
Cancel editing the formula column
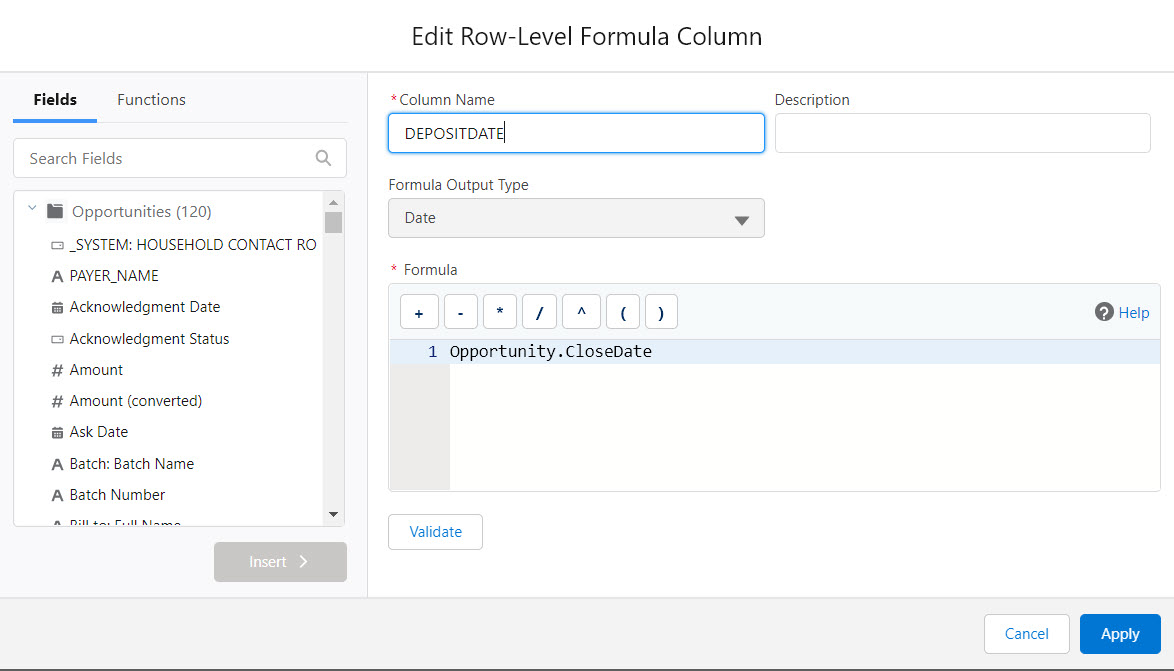click(x=1026, y=634)
